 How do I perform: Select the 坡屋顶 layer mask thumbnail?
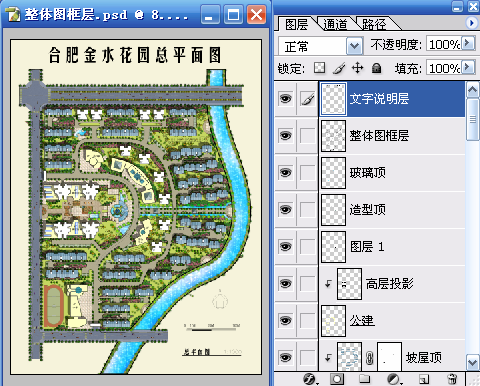click(389, 357)
